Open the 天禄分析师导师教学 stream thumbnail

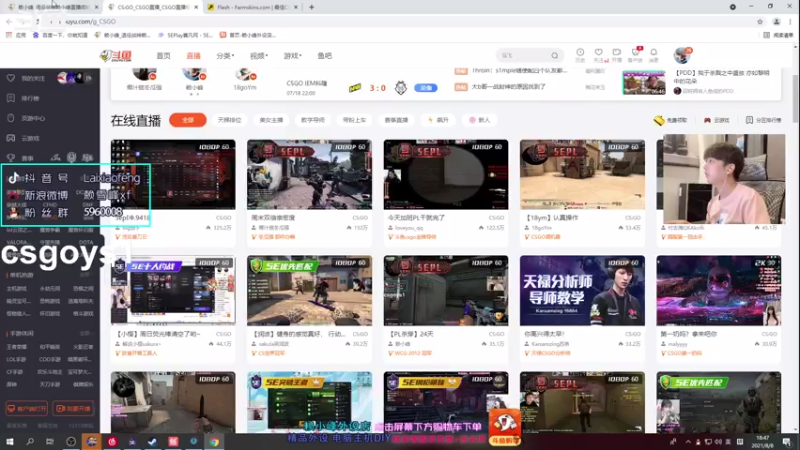582,290
